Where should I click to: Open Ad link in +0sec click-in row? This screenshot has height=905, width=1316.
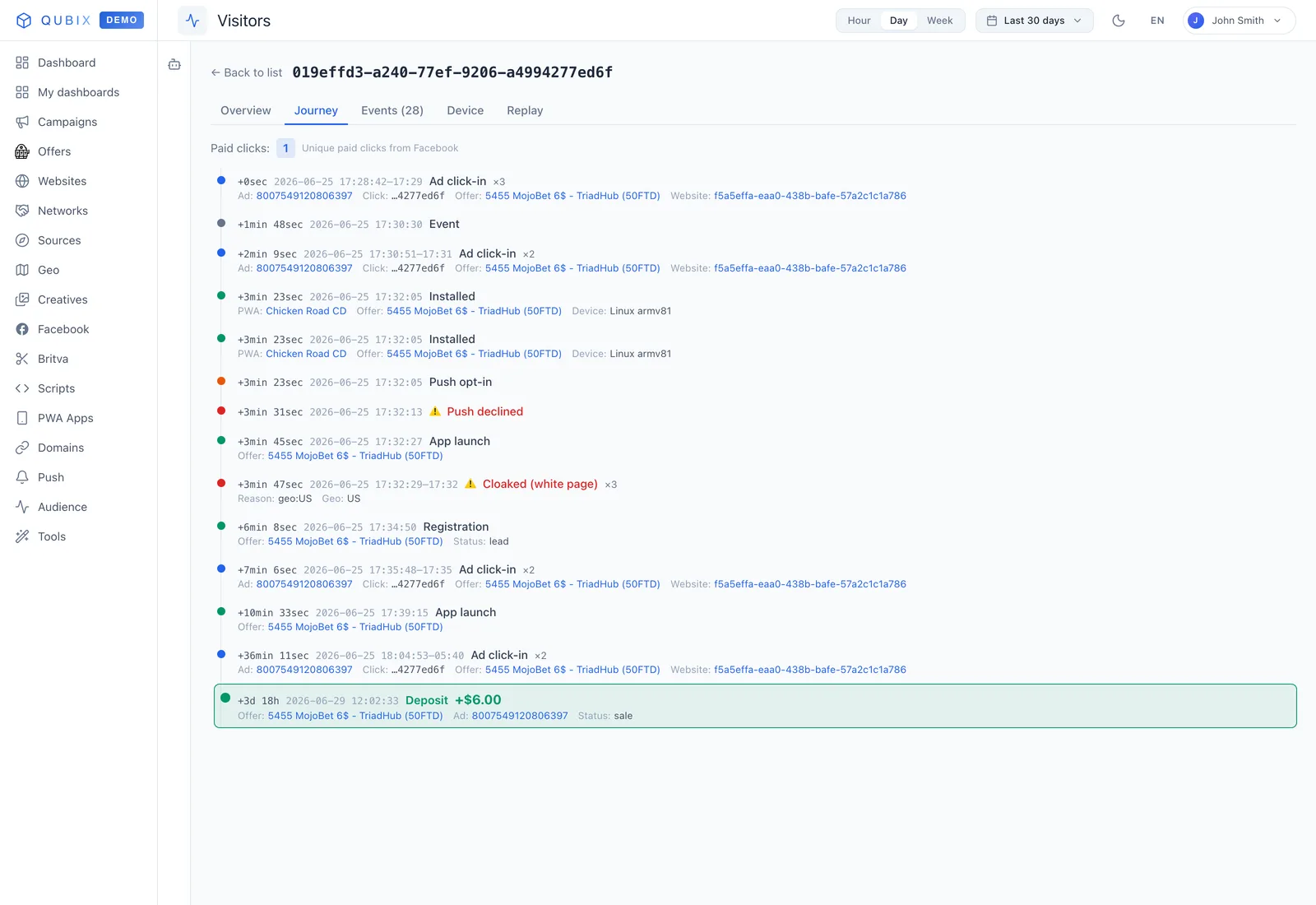click(304, 196)
